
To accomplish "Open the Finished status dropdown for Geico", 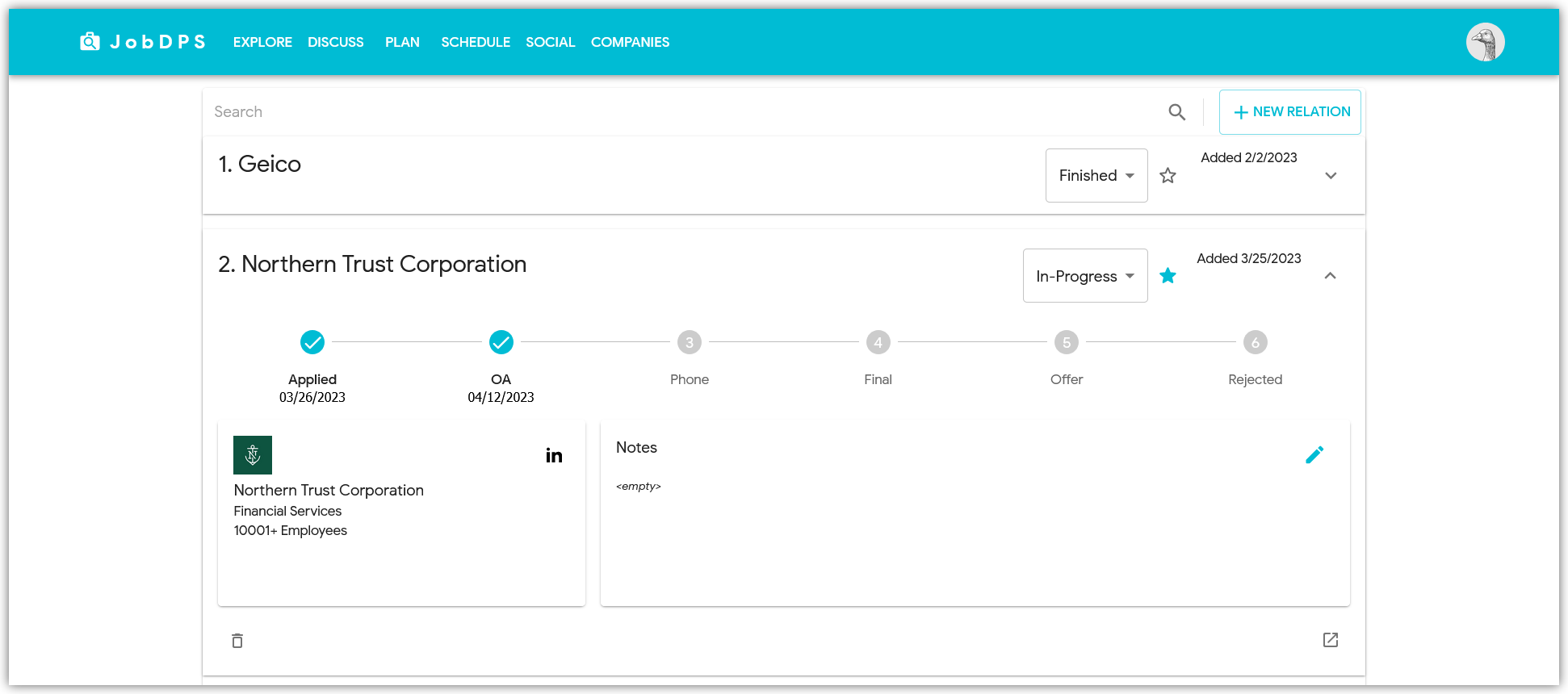I will (1096, 175).
